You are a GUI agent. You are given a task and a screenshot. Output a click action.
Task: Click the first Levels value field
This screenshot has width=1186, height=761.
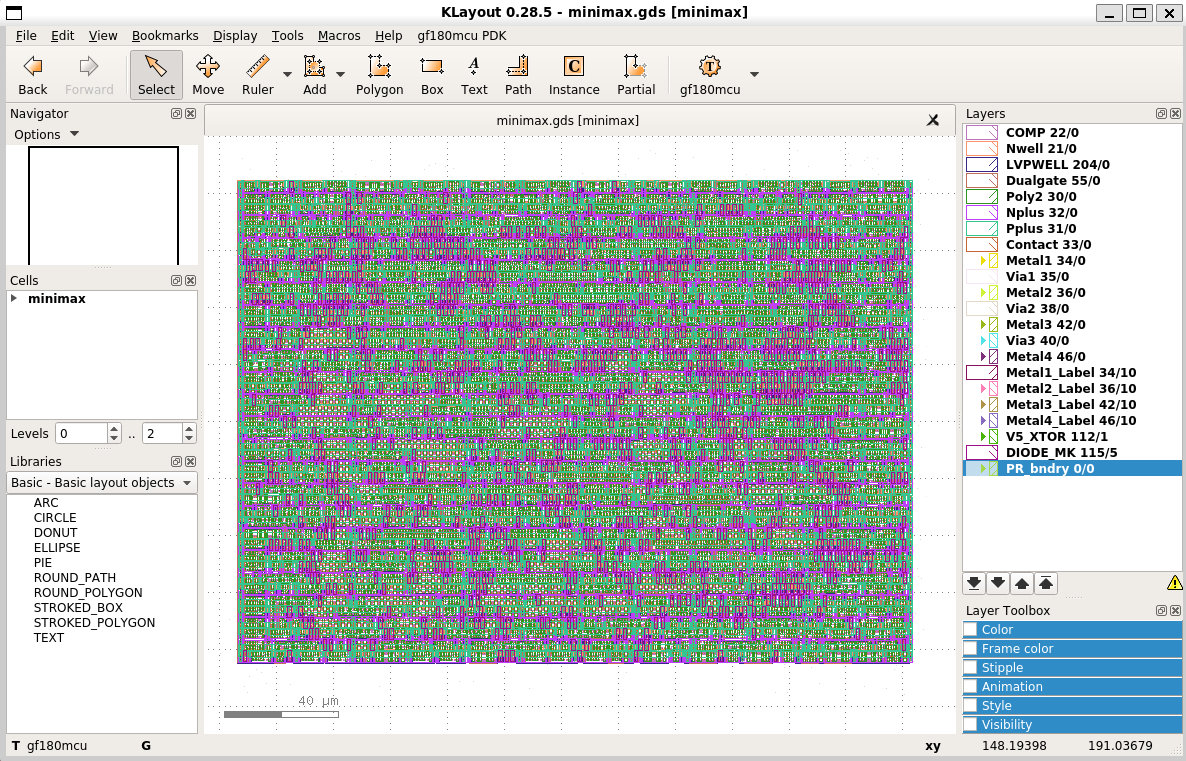click(x=80, y=434)
